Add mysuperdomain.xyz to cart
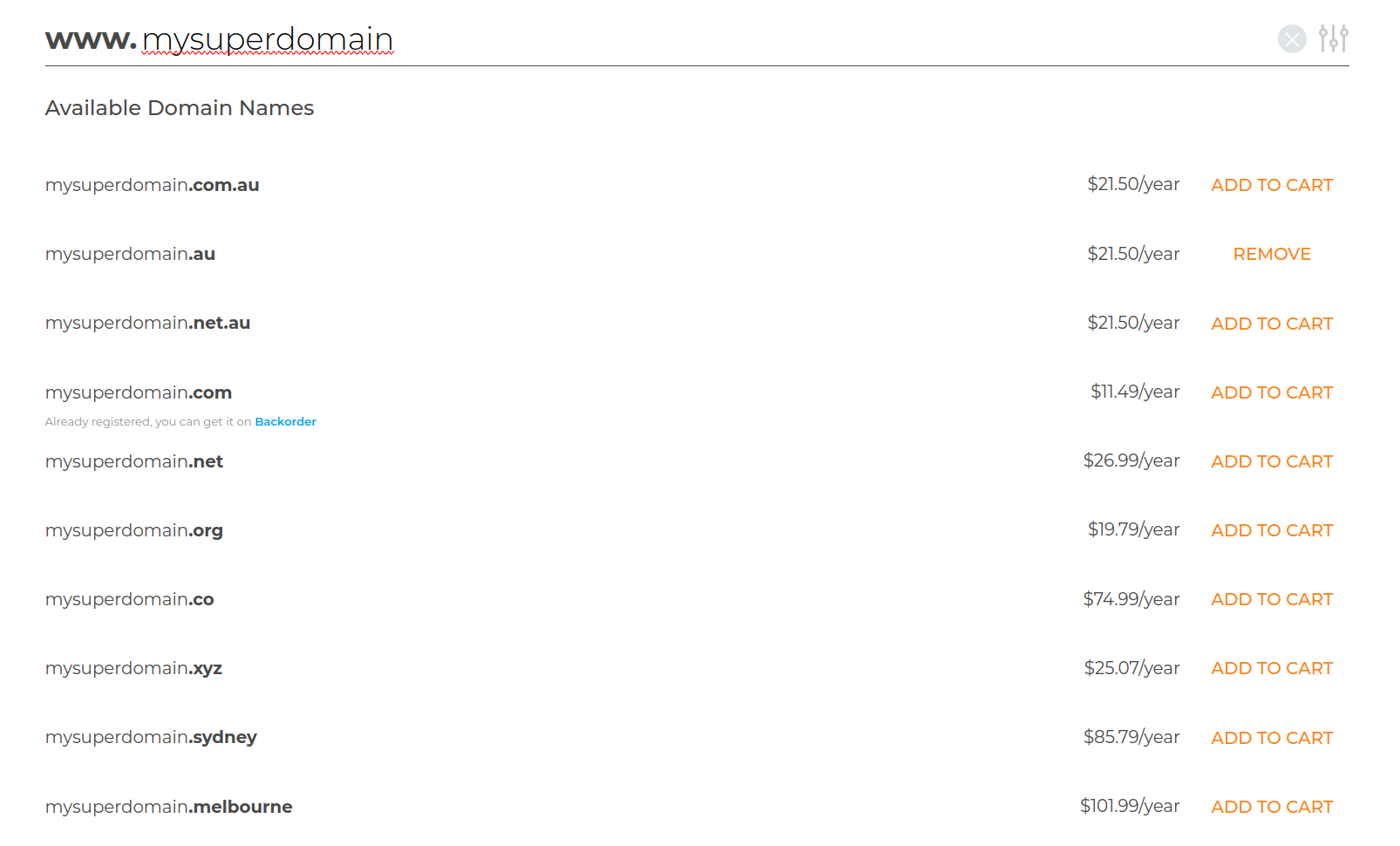 coord(1271,668)
